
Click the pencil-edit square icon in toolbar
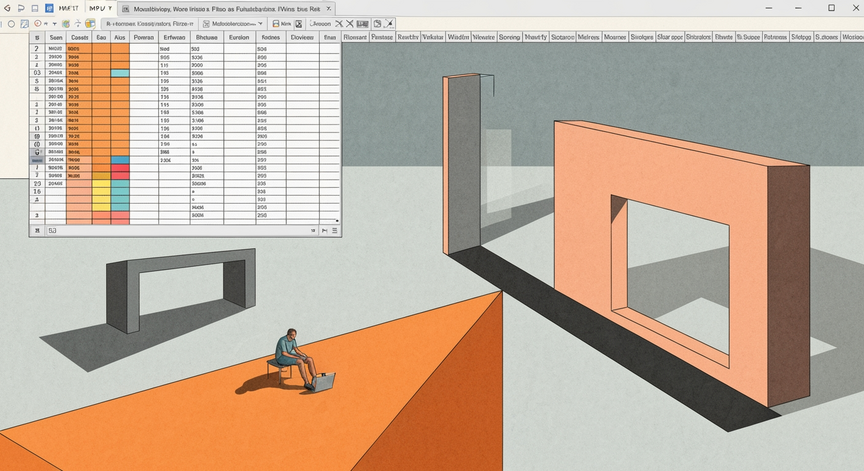click(25, 24)
